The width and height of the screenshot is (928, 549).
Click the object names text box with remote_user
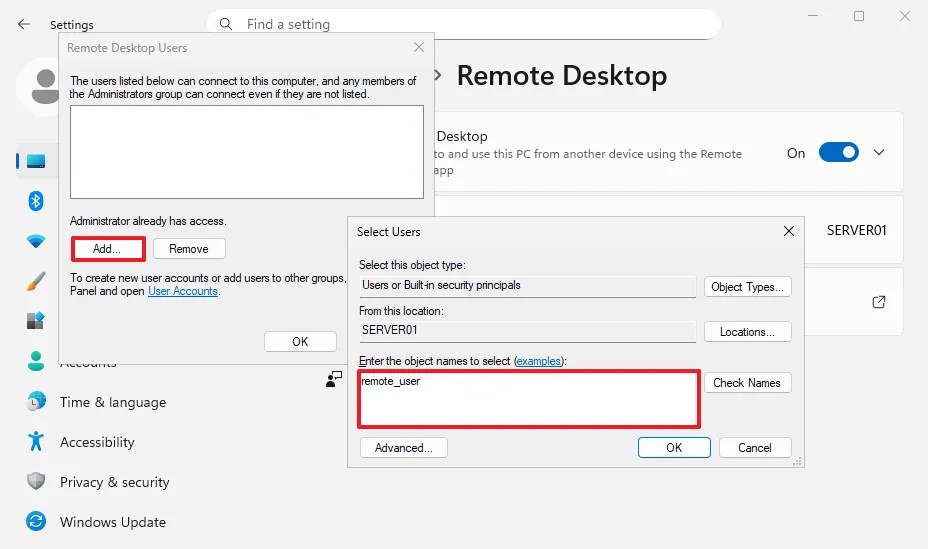tap(529, 399)
